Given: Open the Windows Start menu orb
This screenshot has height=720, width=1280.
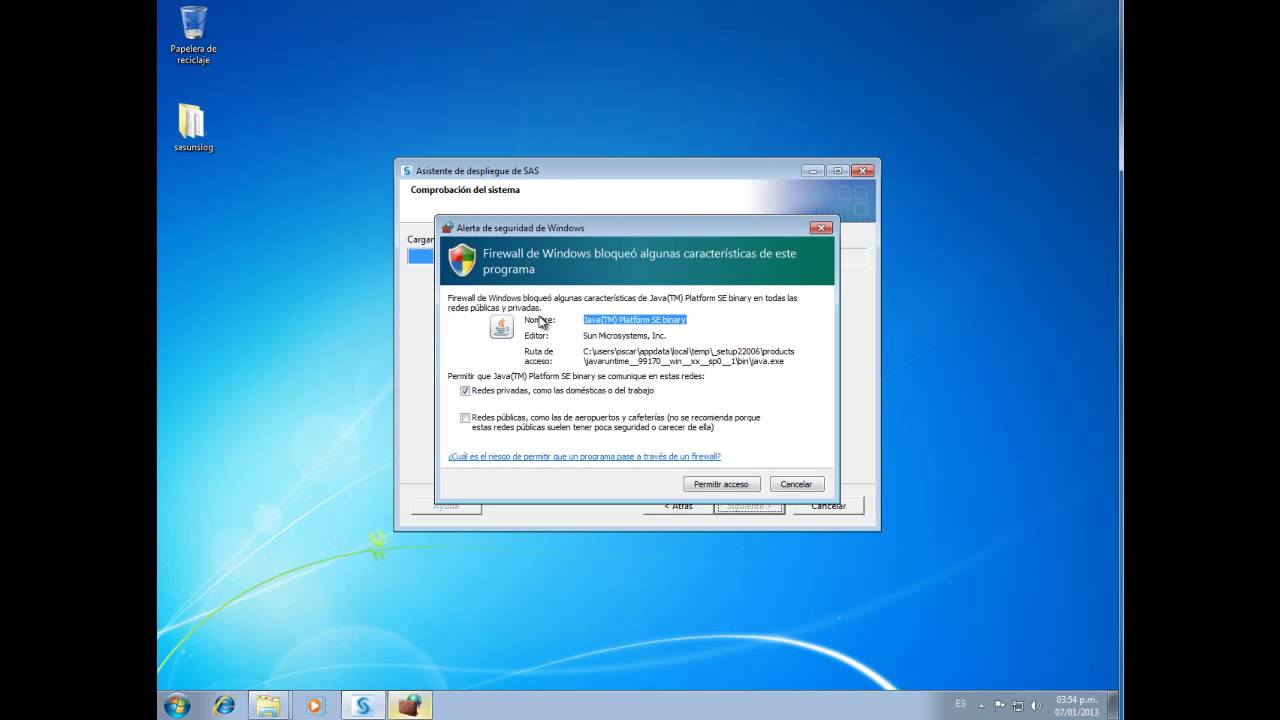Looking at the screenshot, I should (177, 705).
